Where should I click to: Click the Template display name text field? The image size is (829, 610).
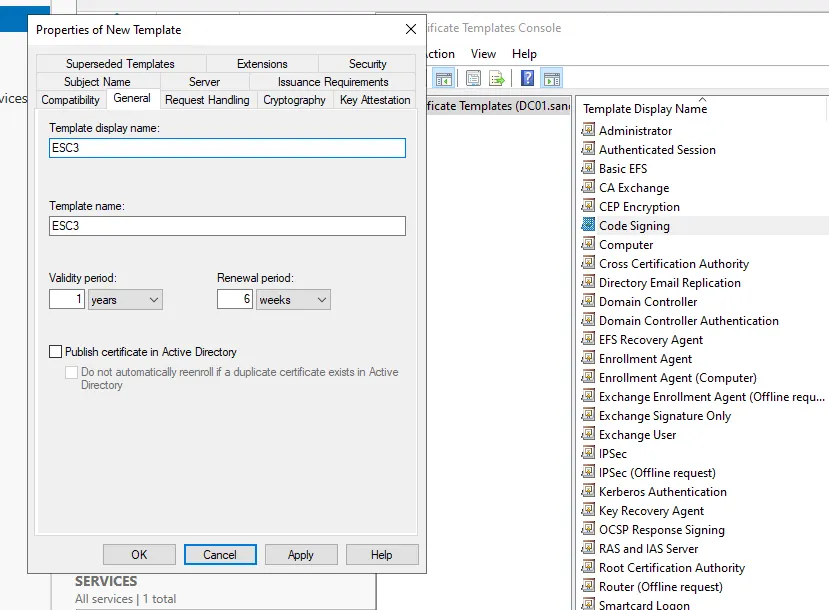[x=227, y=148]
